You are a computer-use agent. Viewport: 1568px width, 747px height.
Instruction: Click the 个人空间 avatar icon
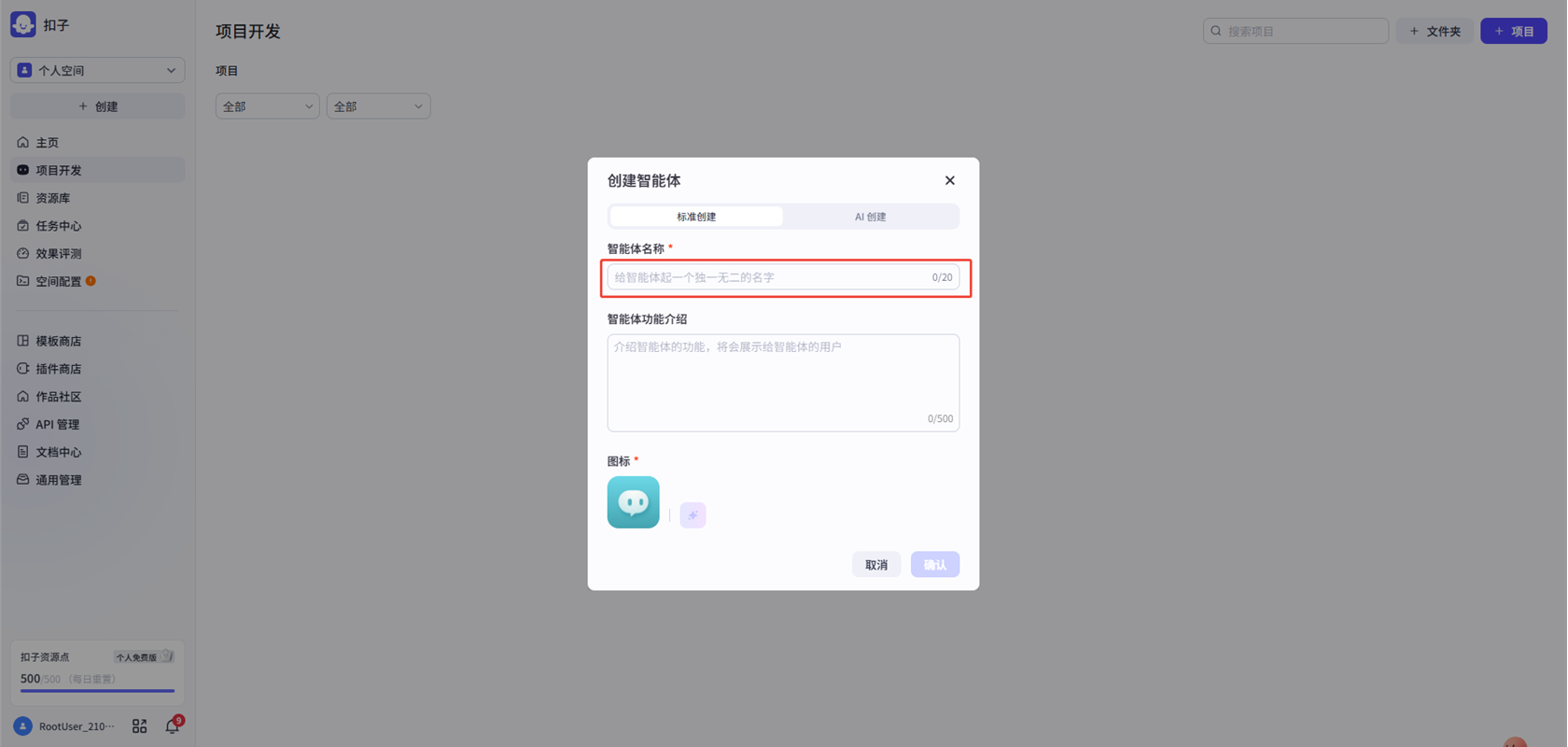tap(25, 70)
